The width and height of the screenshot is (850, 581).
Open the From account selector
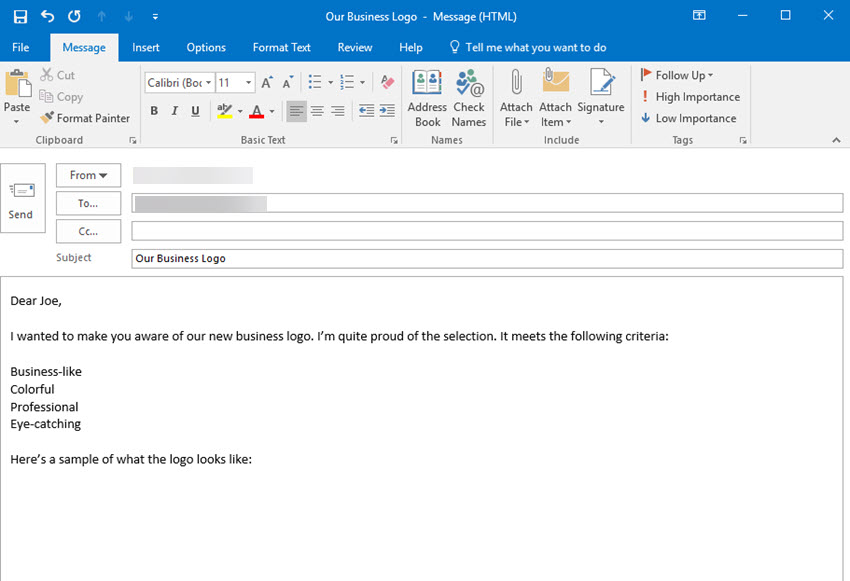click(x=88, y=175)
